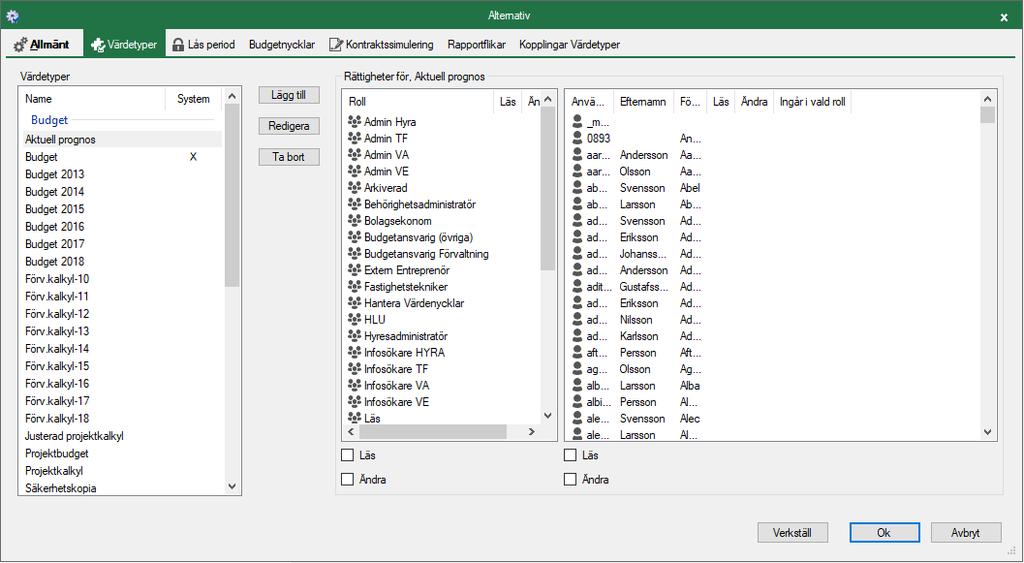
Task: Click the Infosökare HYRA role icon
Action: (x=355, y=353)
